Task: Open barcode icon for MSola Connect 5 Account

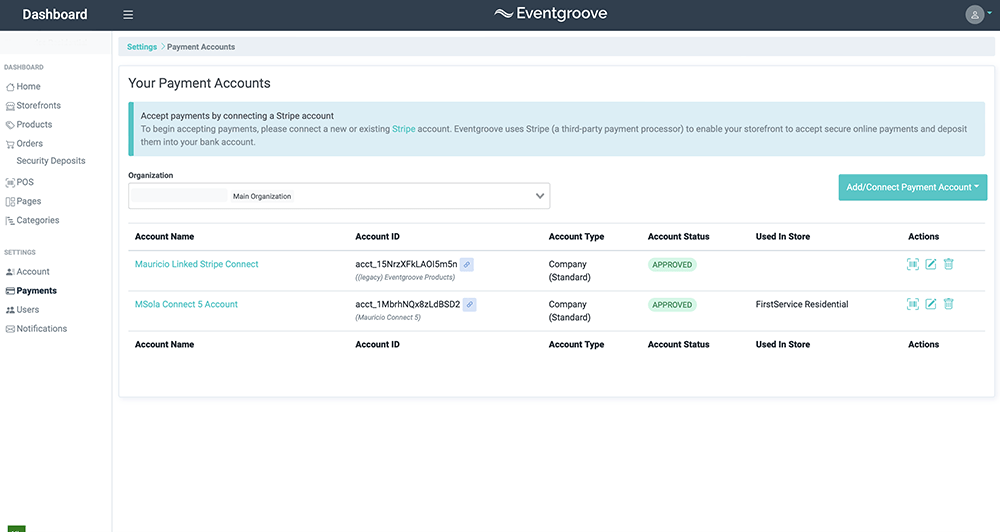Action: (913, 304)
